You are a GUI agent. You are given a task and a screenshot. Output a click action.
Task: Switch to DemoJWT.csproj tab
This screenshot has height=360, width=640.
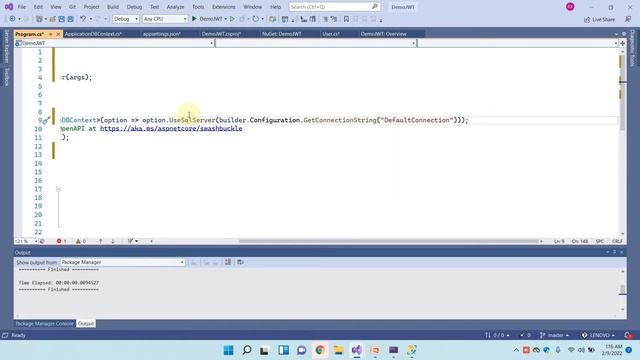point(221,34)
